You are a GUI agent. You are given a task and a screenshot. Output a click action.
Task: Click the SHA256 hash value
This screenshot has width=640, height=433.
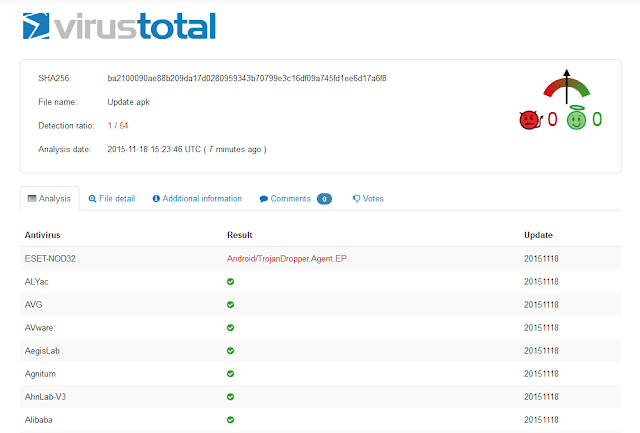coord(247,78)
